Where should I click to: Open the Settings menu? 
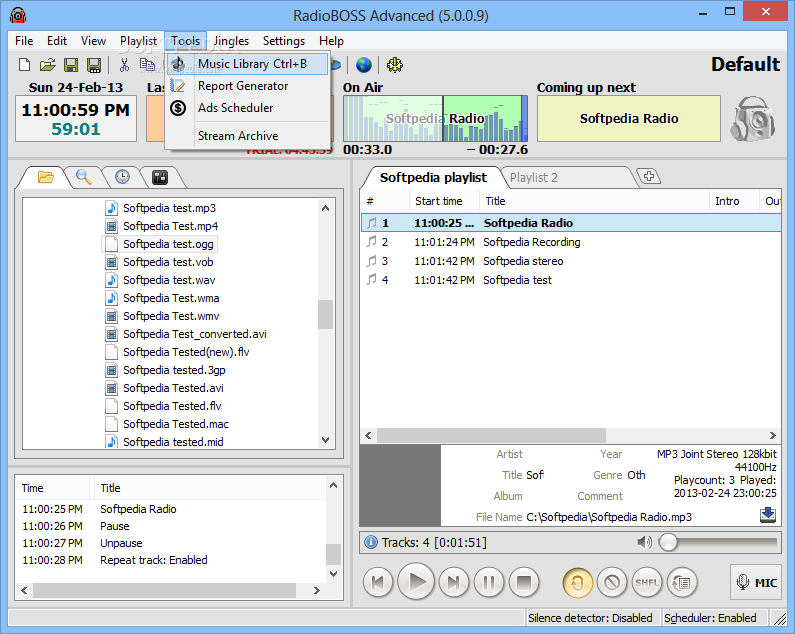tap(284, 41)
